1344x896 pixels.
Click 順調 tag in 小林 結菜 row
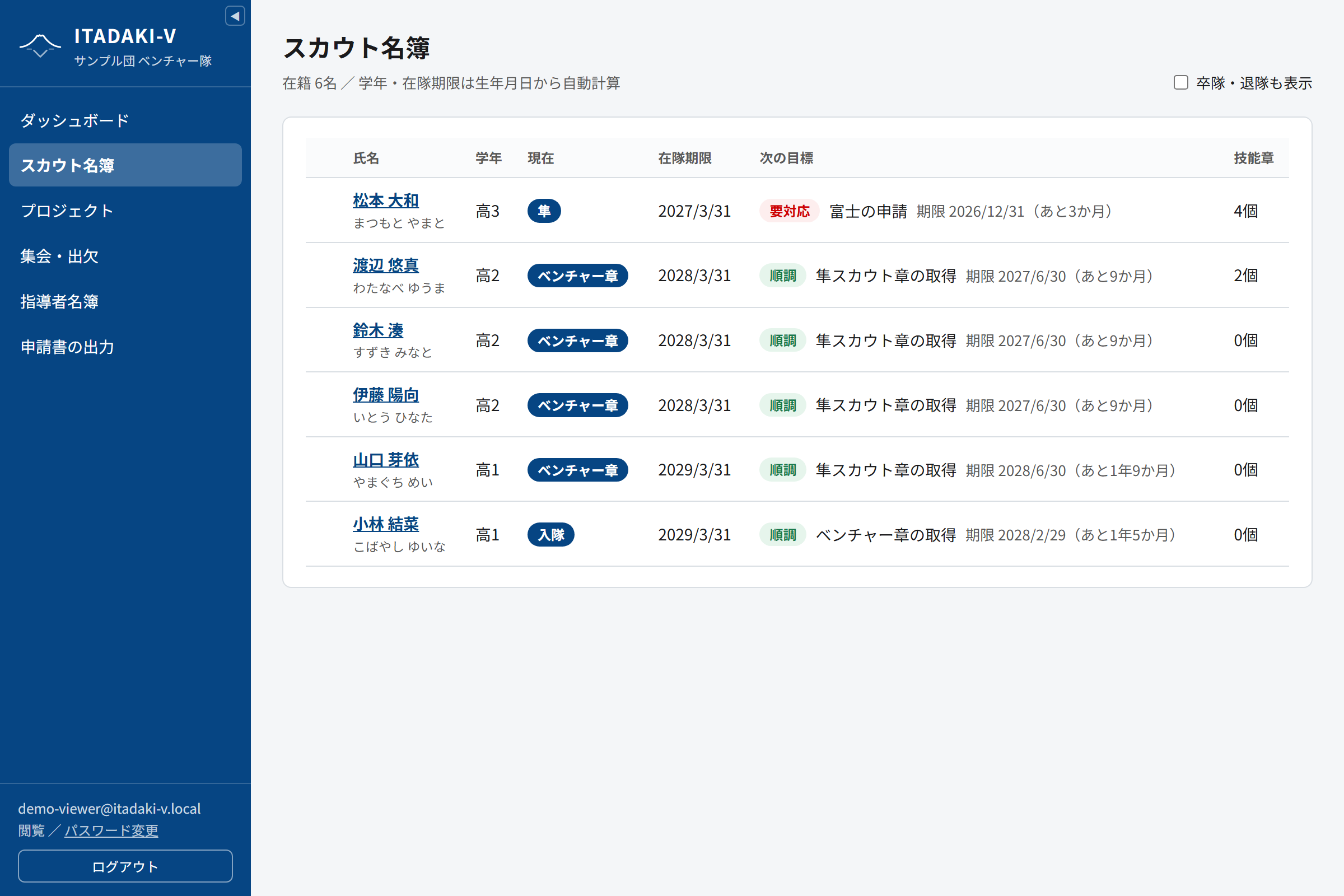click(782, 535)
